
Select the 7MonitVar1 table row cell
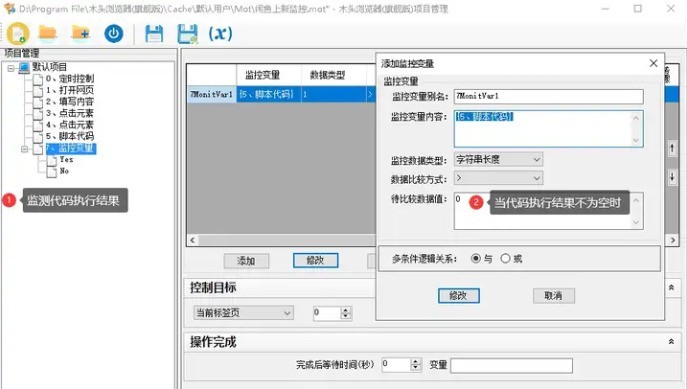(x=212, y=95)
